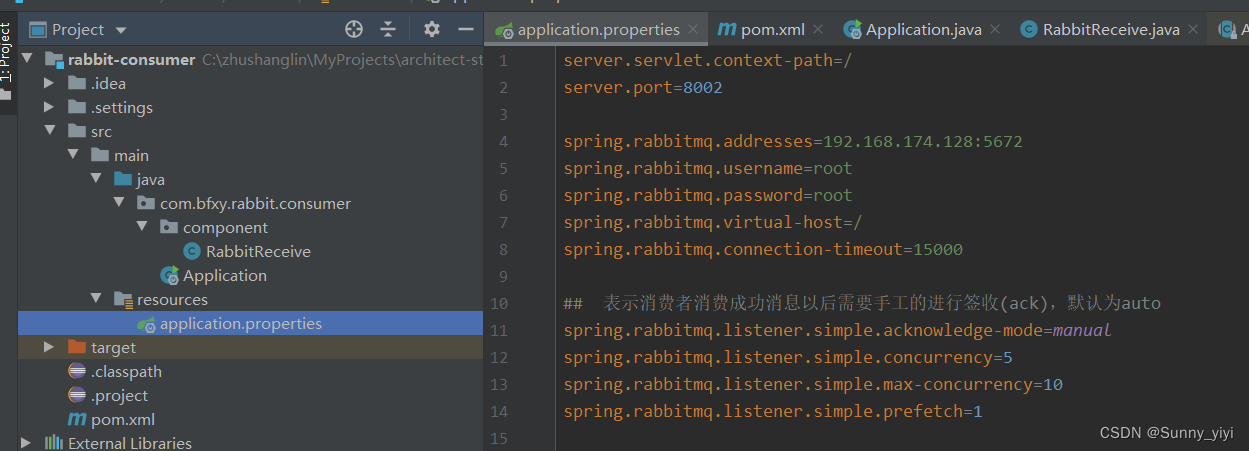Click gutter line number 4
Image resolution: width=1249 pixels, height=451 pixels.
[503, 142]
